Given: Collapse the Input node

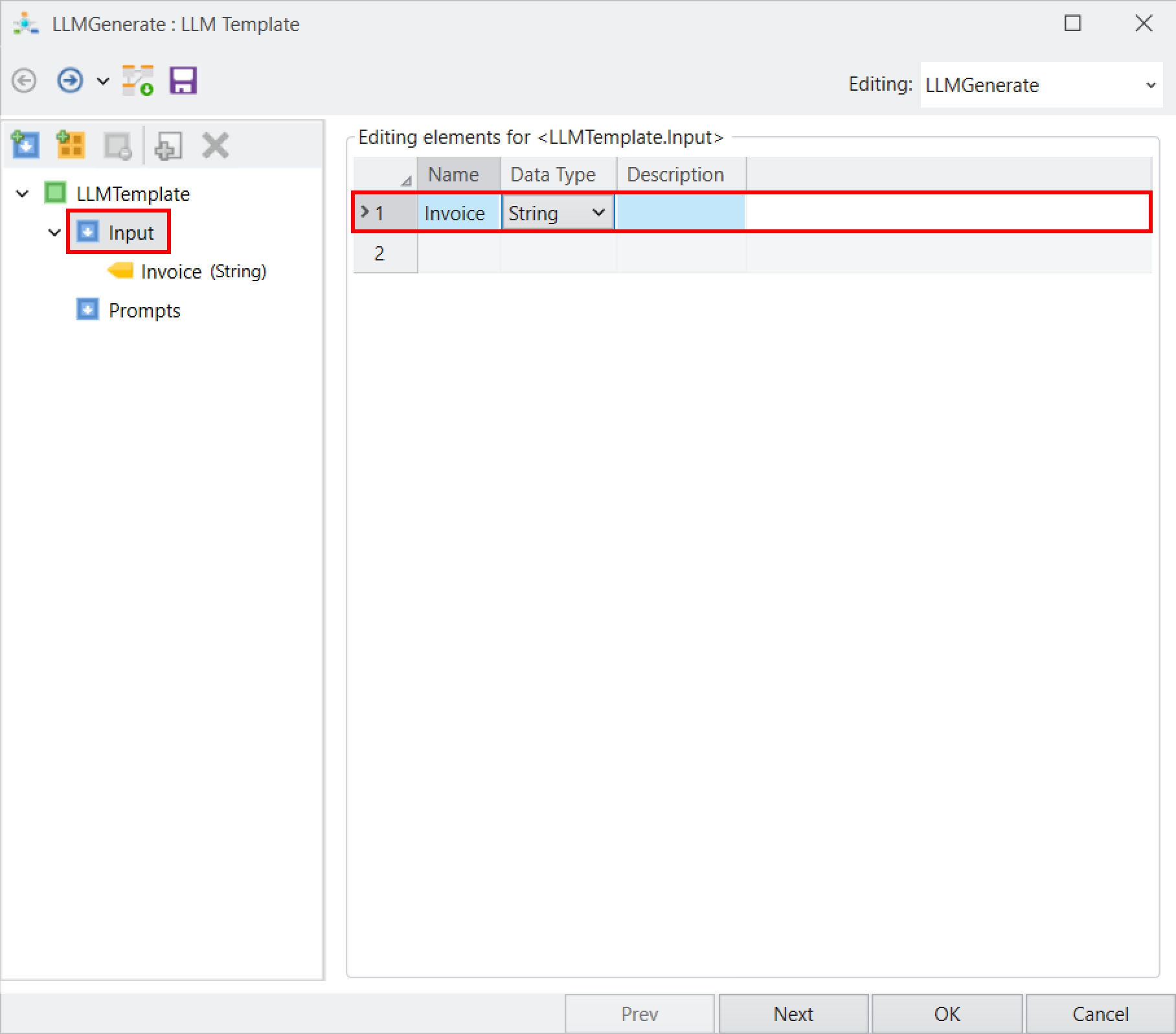Looking at the screenshot, I should pyautogui.click(x=55, y=233).
